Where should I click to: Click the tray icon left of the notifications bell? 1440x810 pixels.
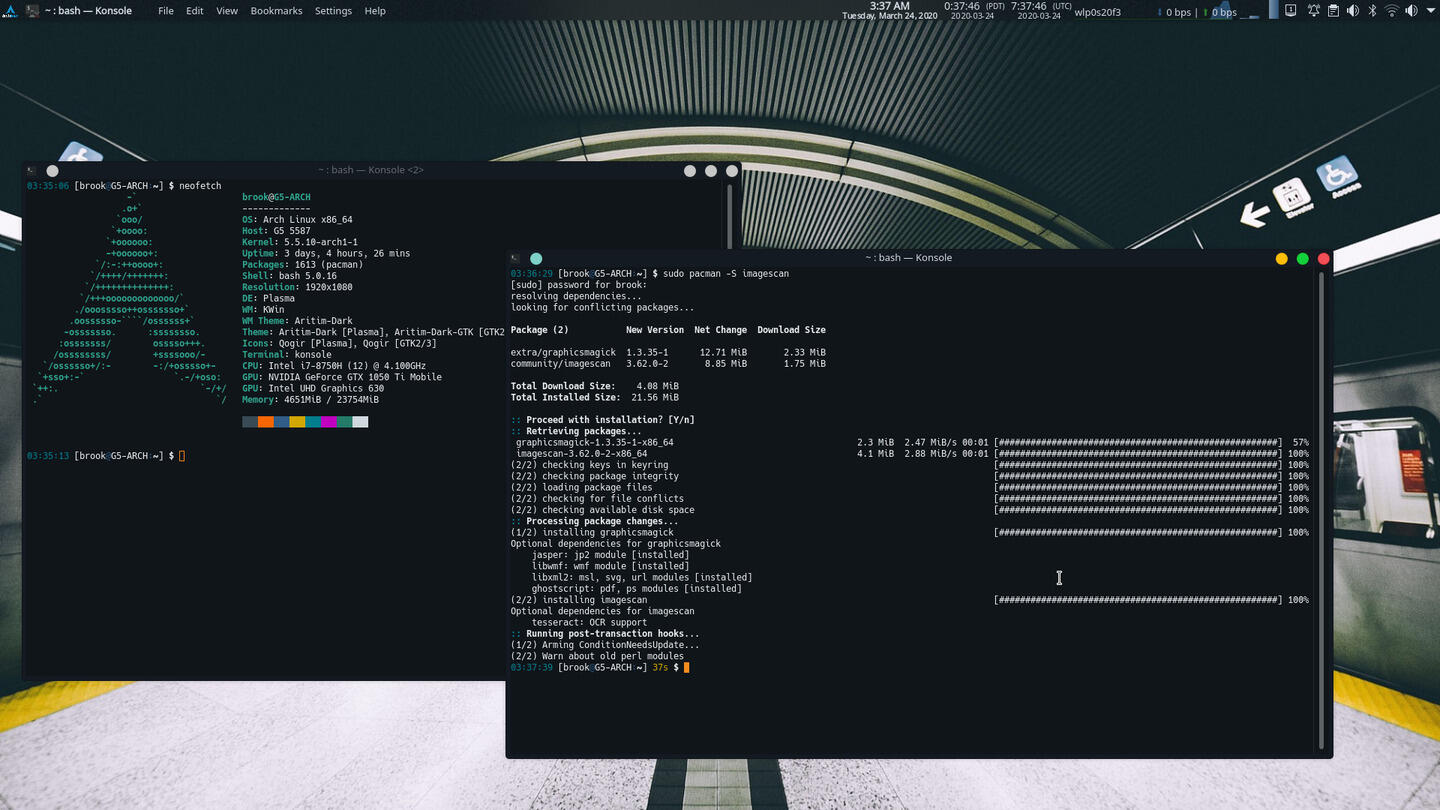tap(1291, 11)
